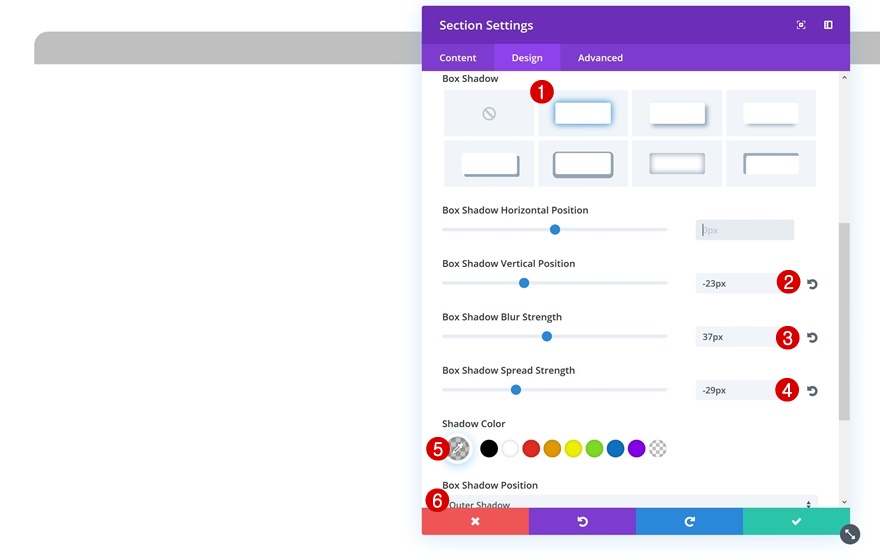Click the focus mode icon in header
The height and width of the screenshot is (555, 880).
(x=801, y=25)
